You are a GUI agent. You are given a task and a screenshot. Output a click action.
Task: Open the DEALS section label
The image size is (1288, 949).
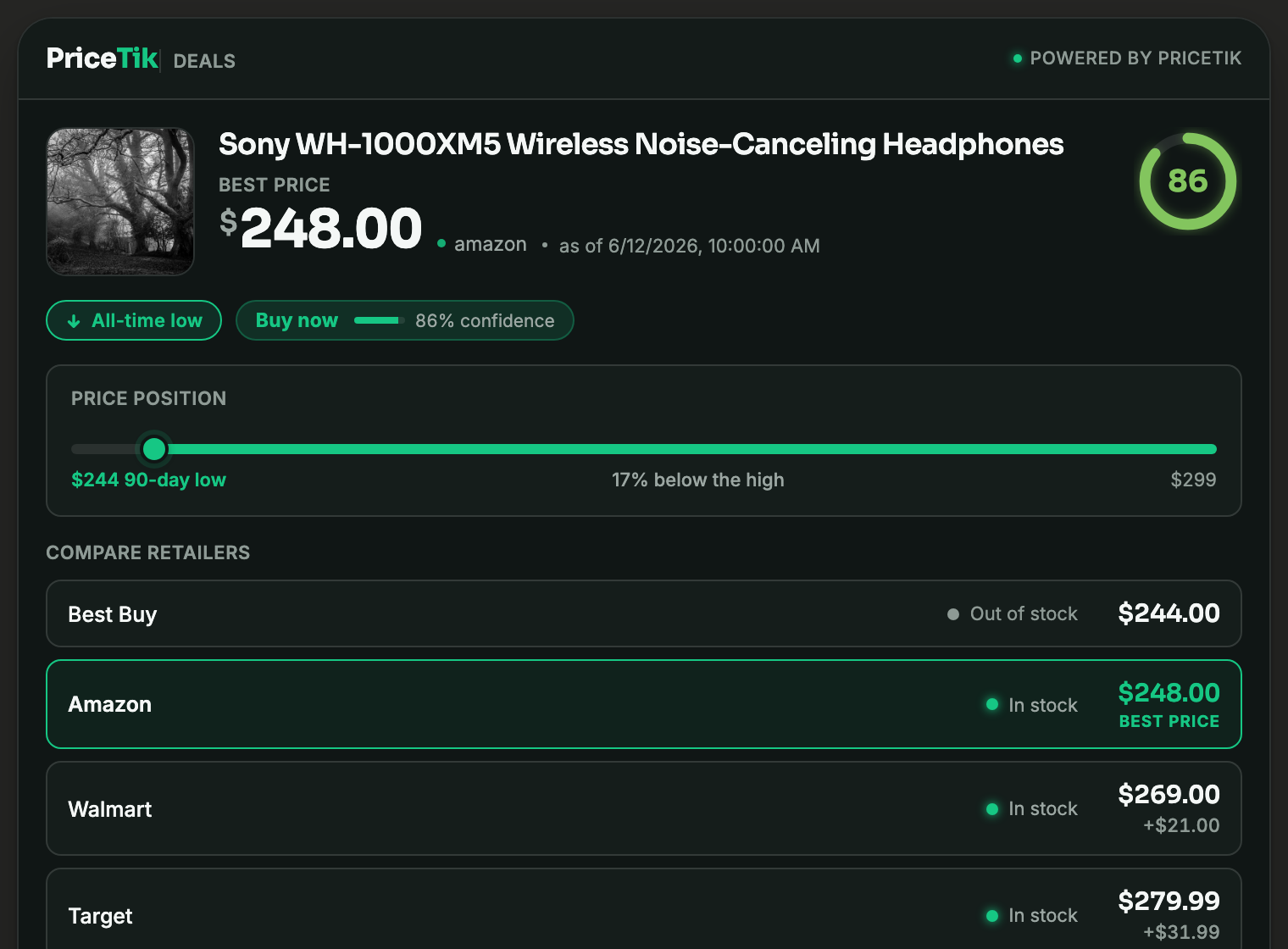click(x=204, y=61)
